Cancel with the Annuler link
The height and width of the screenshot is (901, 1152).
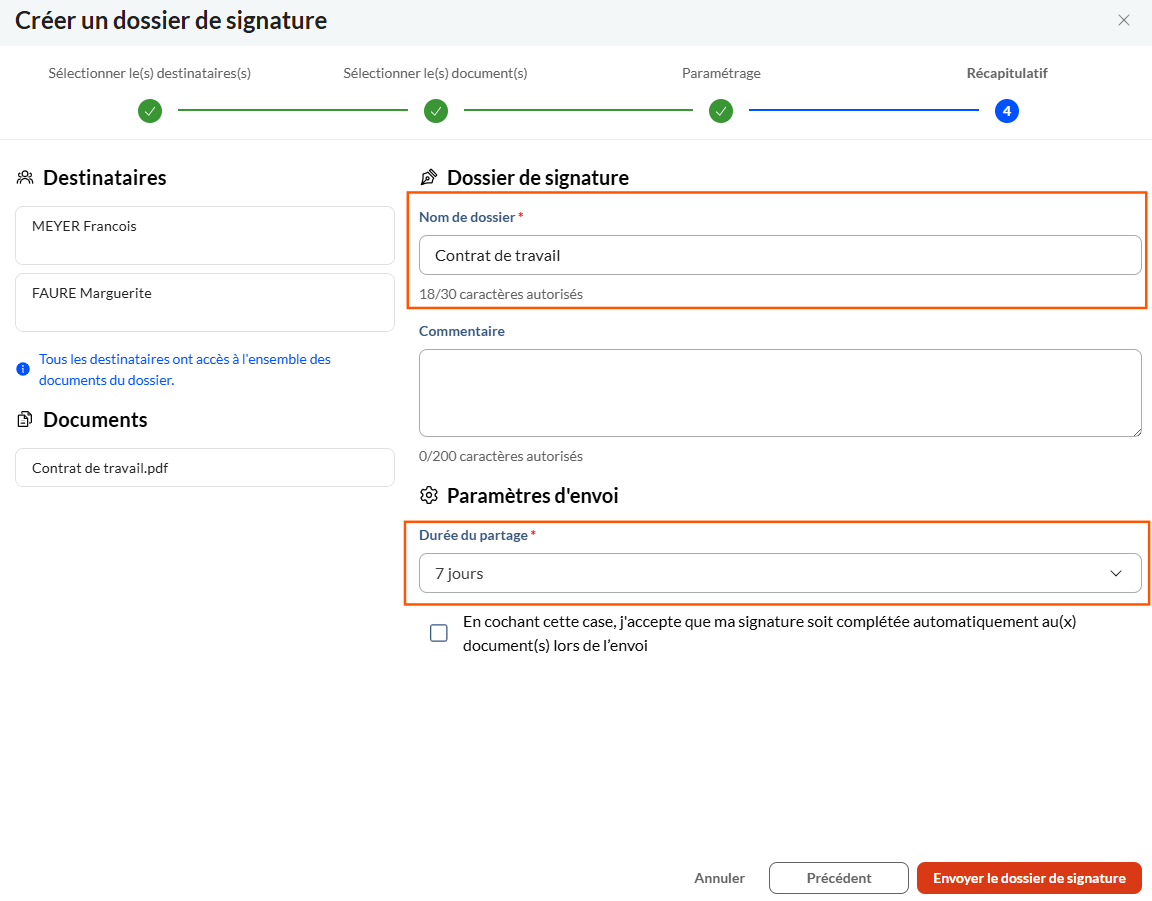click(x=719, y=878)
